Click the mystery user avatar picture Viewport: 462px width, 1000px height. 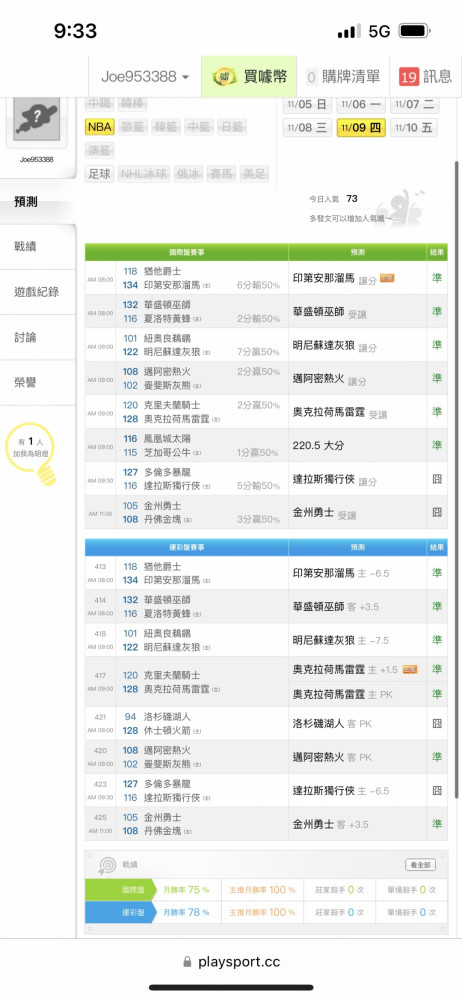pyautogui.click(x=36, y=119)
